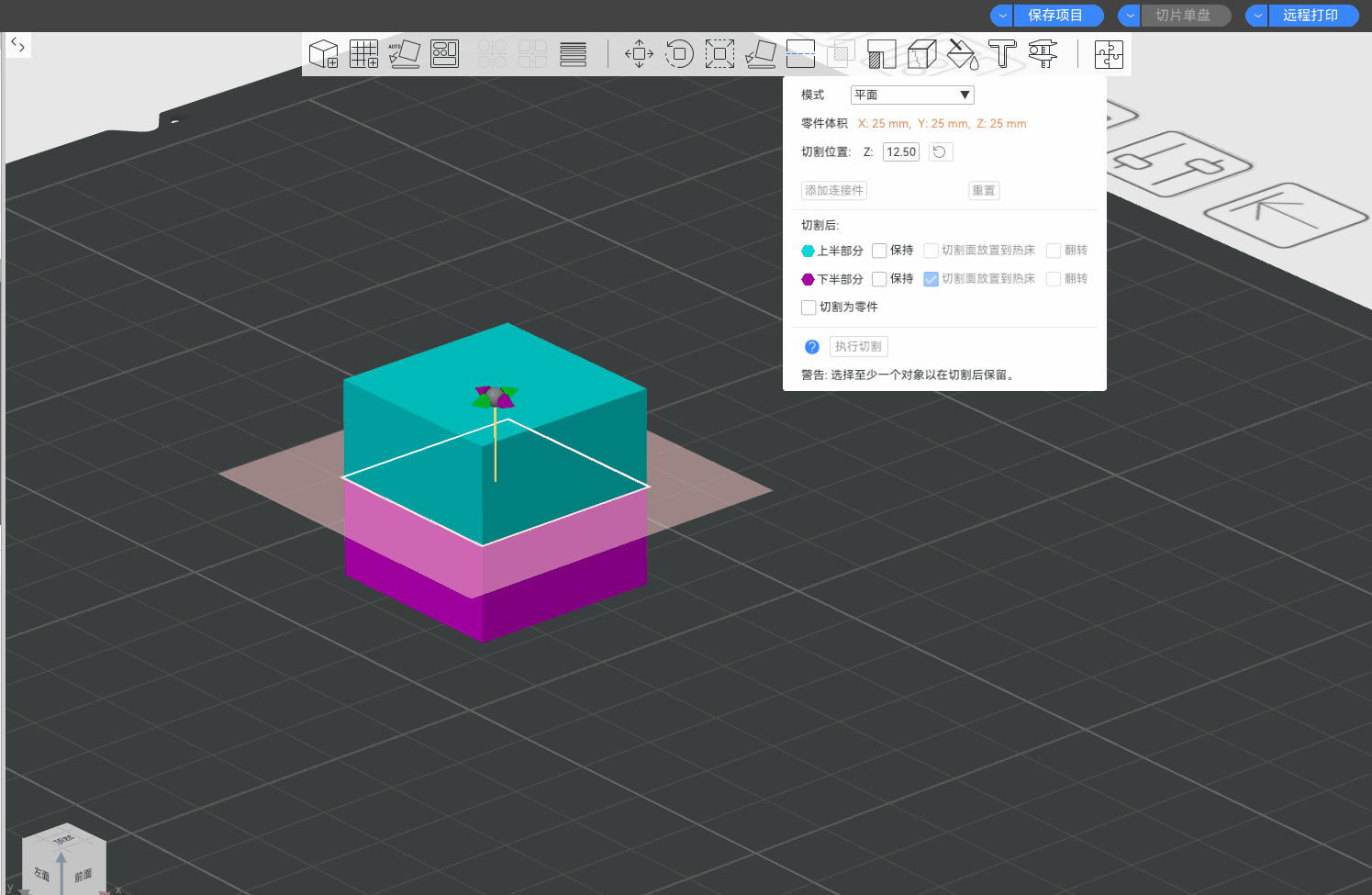Select the Color painting bucket tool
1372x895 pixels.
pos(962,54)
